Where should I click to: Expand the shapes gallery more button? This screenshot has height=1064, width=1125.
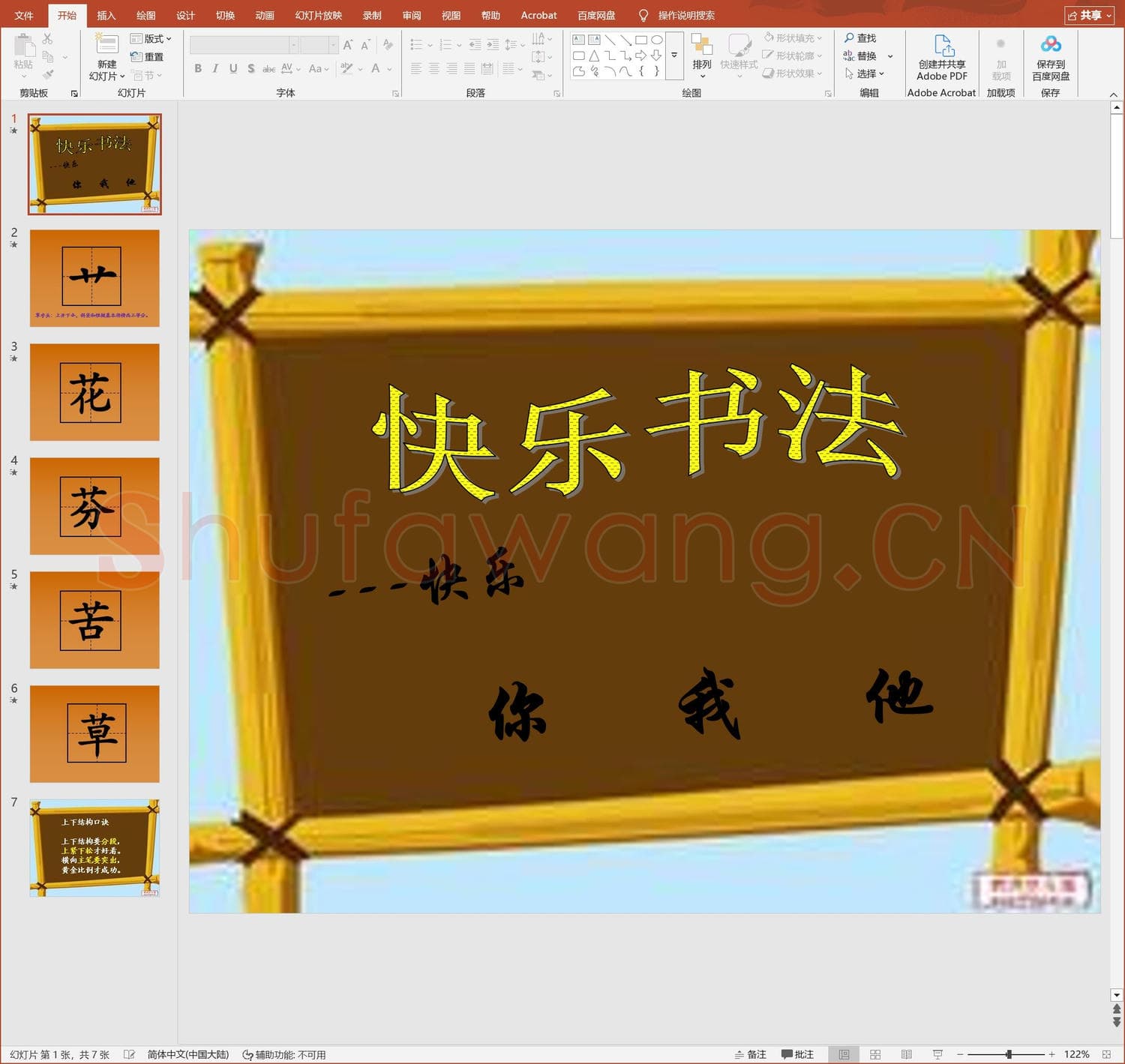tap(674, 55)
